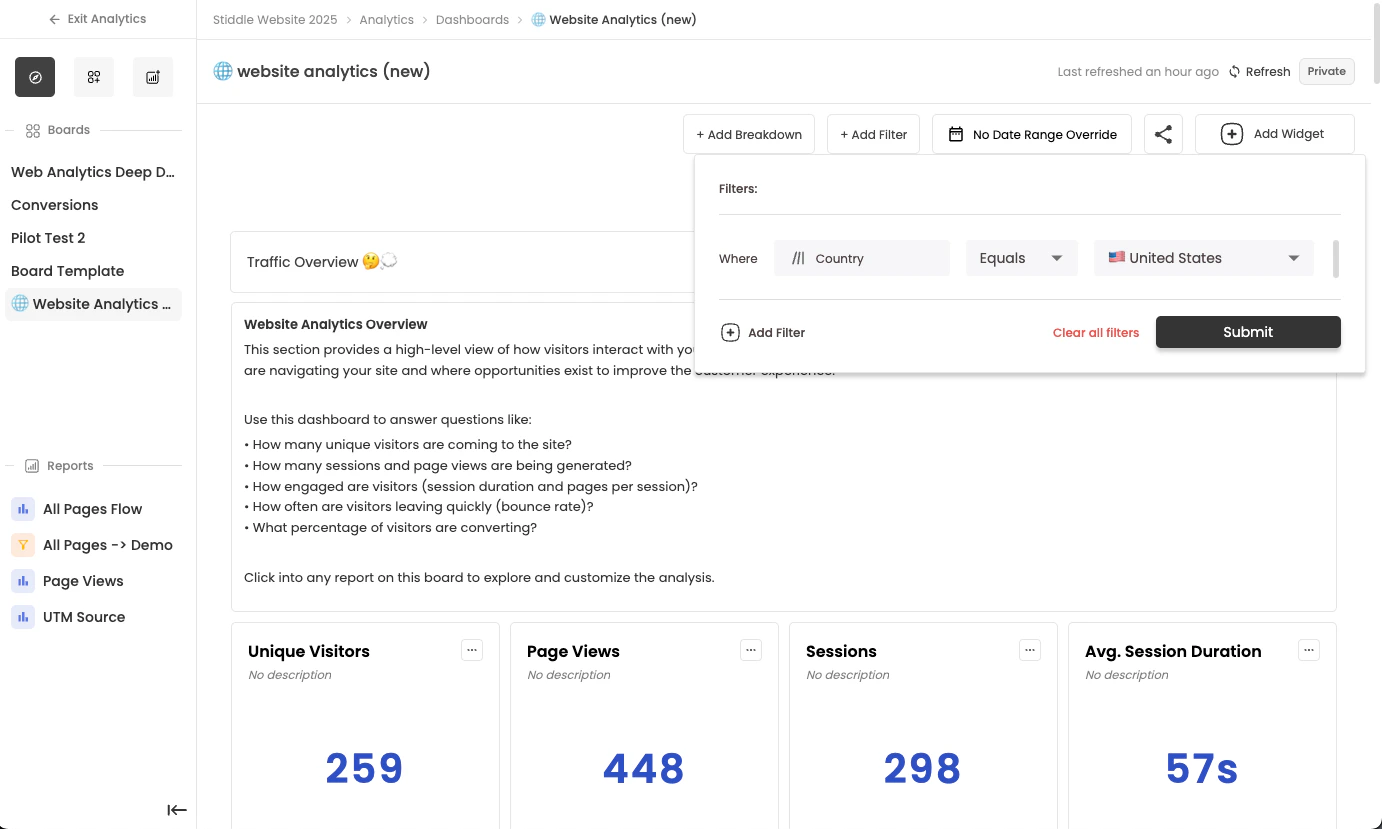Click the plus icon on Add Widget
This screenshot has height=829, width=1382.
pos(1232,134)
